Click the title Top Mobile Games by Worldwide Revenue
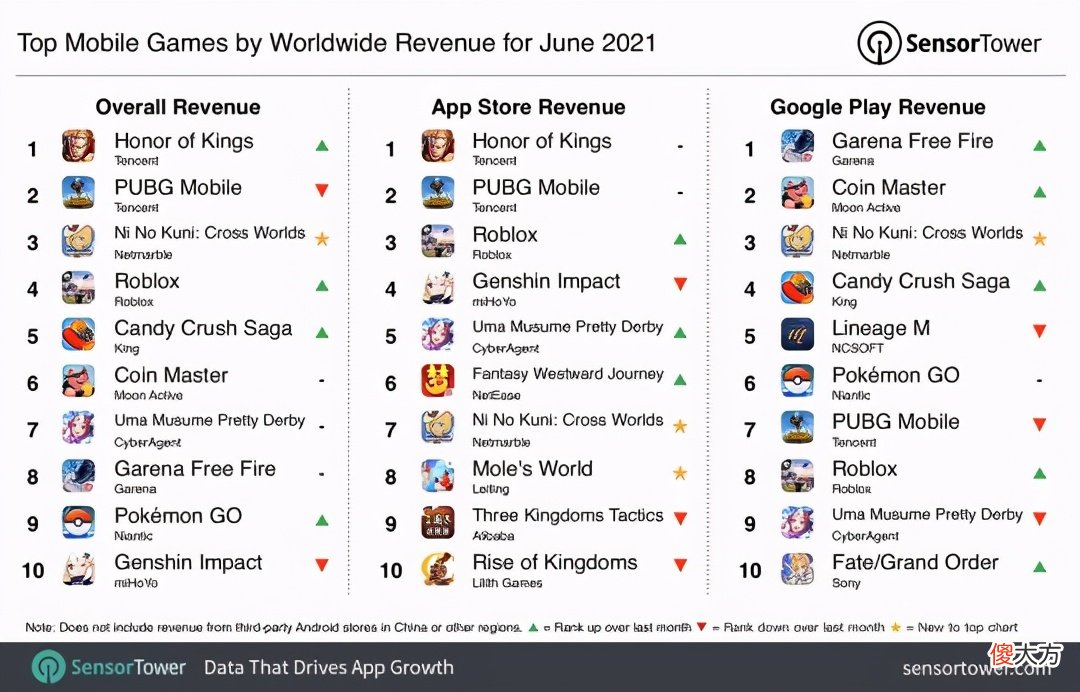This screenshot has height=692, width=1080. [336, 43]
